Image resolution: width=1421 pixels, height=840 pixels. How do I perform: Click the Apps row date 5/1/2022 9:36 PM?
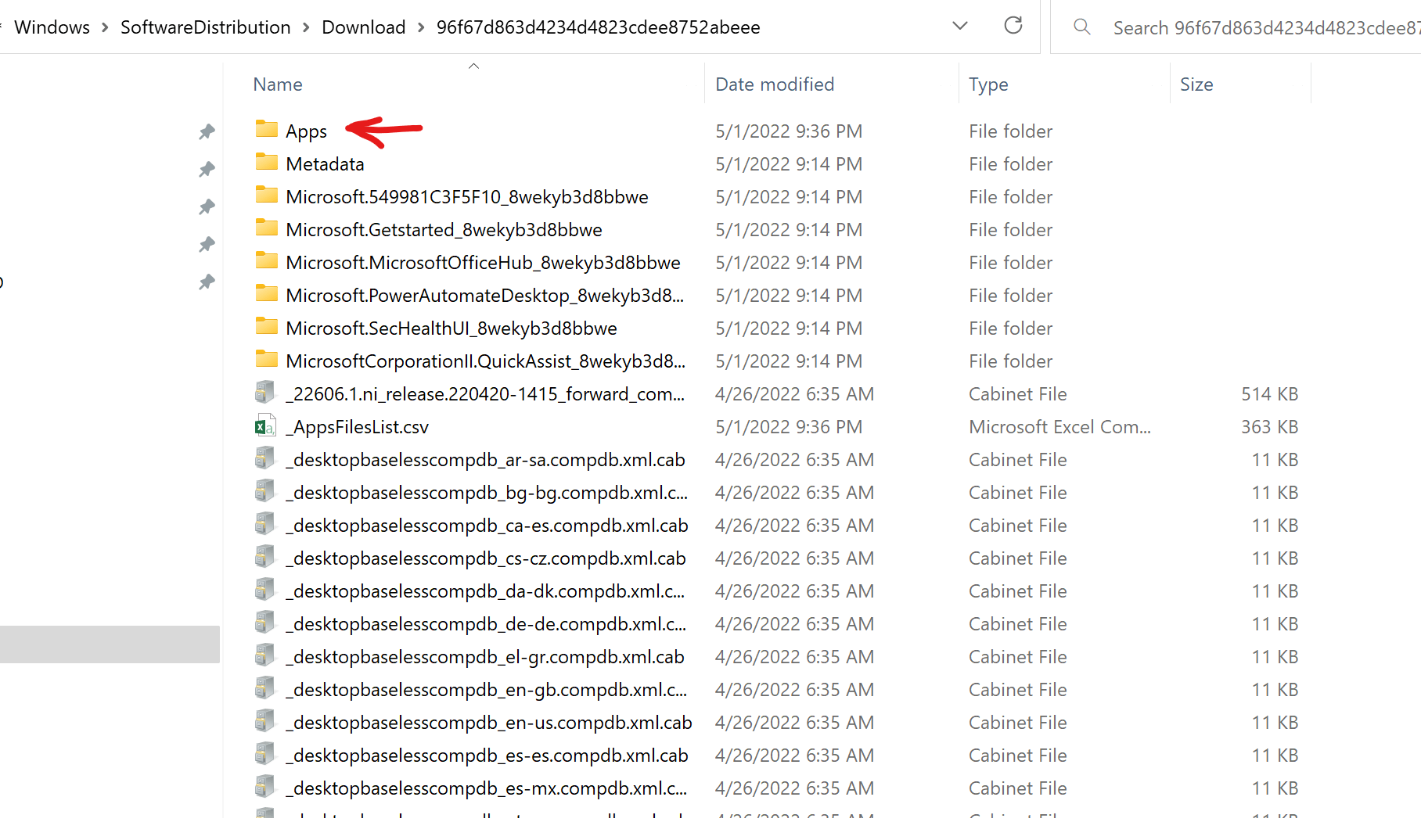tap(789, 131)
